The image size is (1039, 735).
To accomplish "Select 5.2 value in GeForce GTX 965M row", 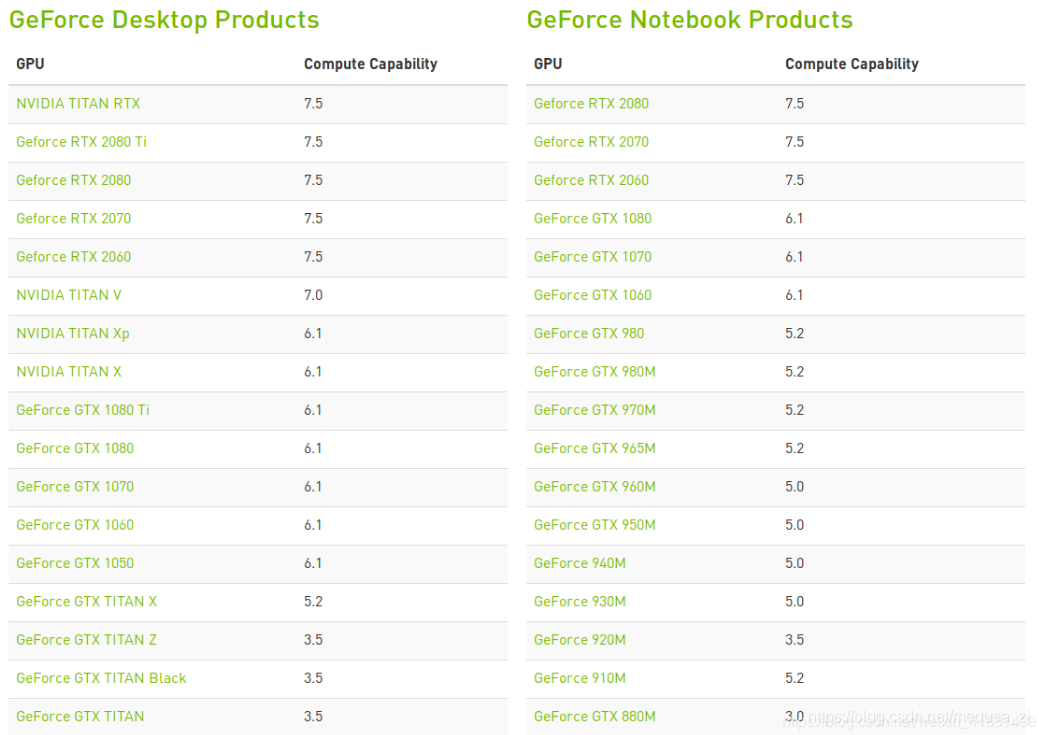I will coord(794,449).
